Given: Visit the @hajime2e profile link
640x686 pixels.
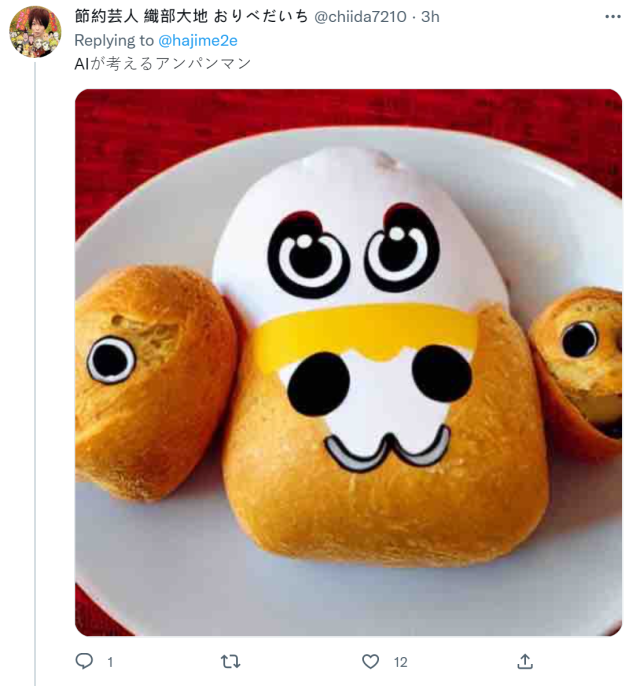Looking at the screenshot, I should click(198, 40).
